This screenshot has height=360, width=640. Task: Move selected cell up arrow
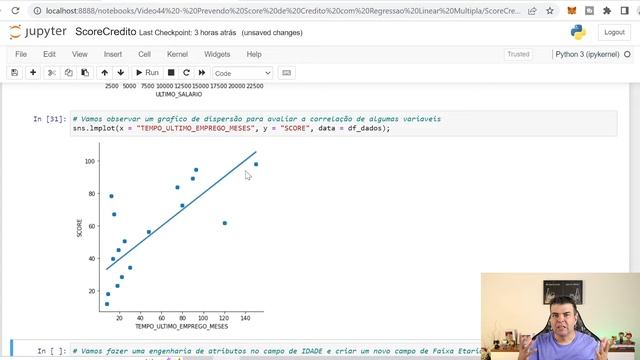click(x=104, y=73)
